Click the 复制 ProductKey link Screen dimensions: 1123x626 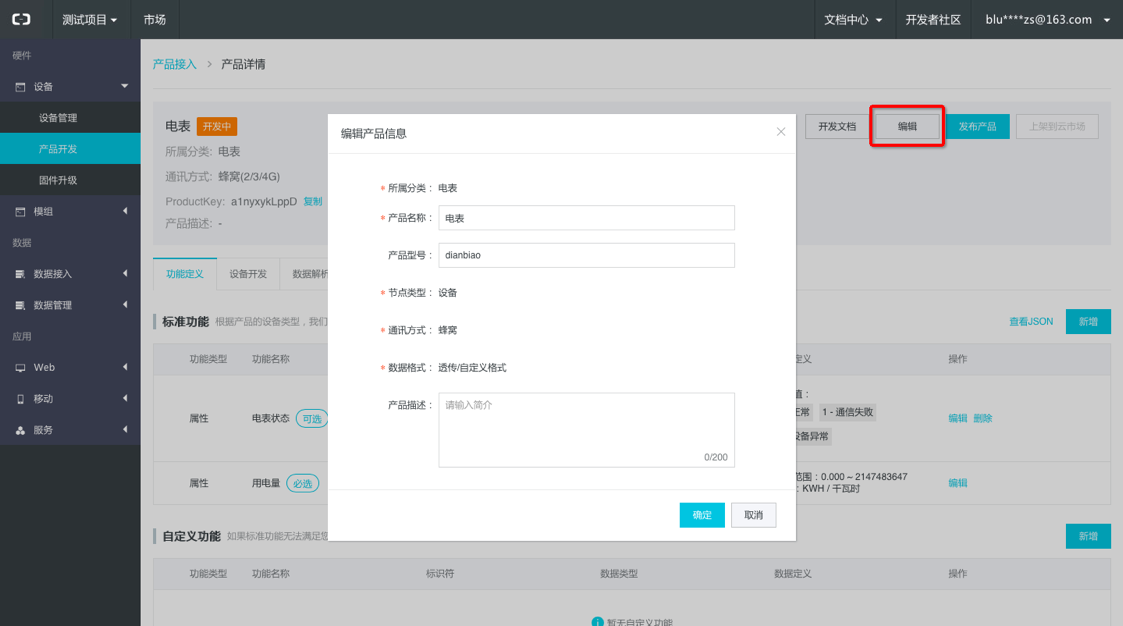(312, 201)
